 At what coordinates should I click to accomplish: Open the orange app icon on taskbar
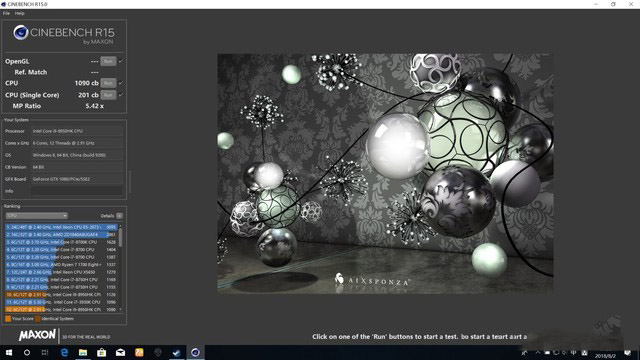(x=139, y=353)
